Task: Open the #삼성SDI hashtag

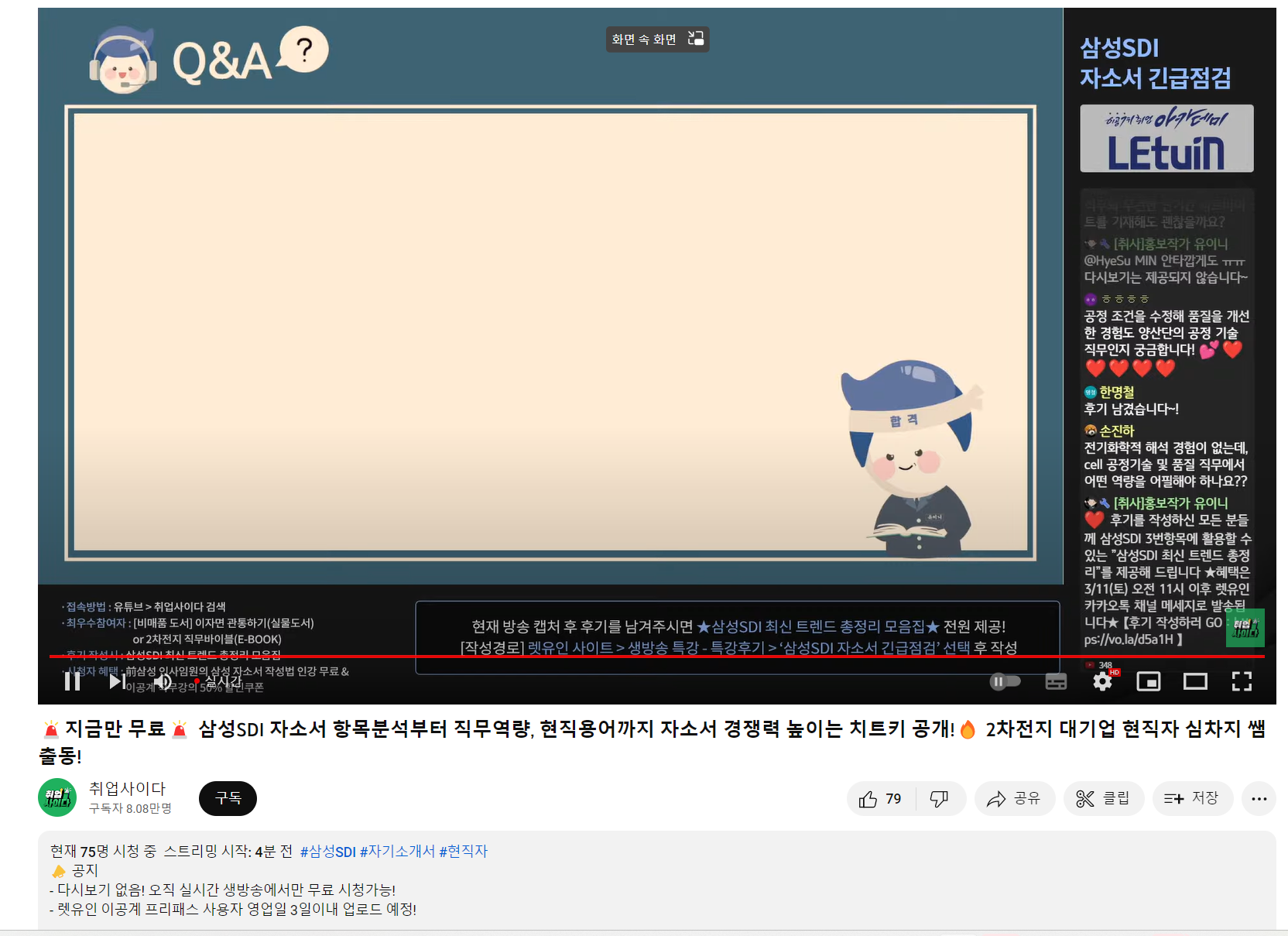Action: pos(328,852)
